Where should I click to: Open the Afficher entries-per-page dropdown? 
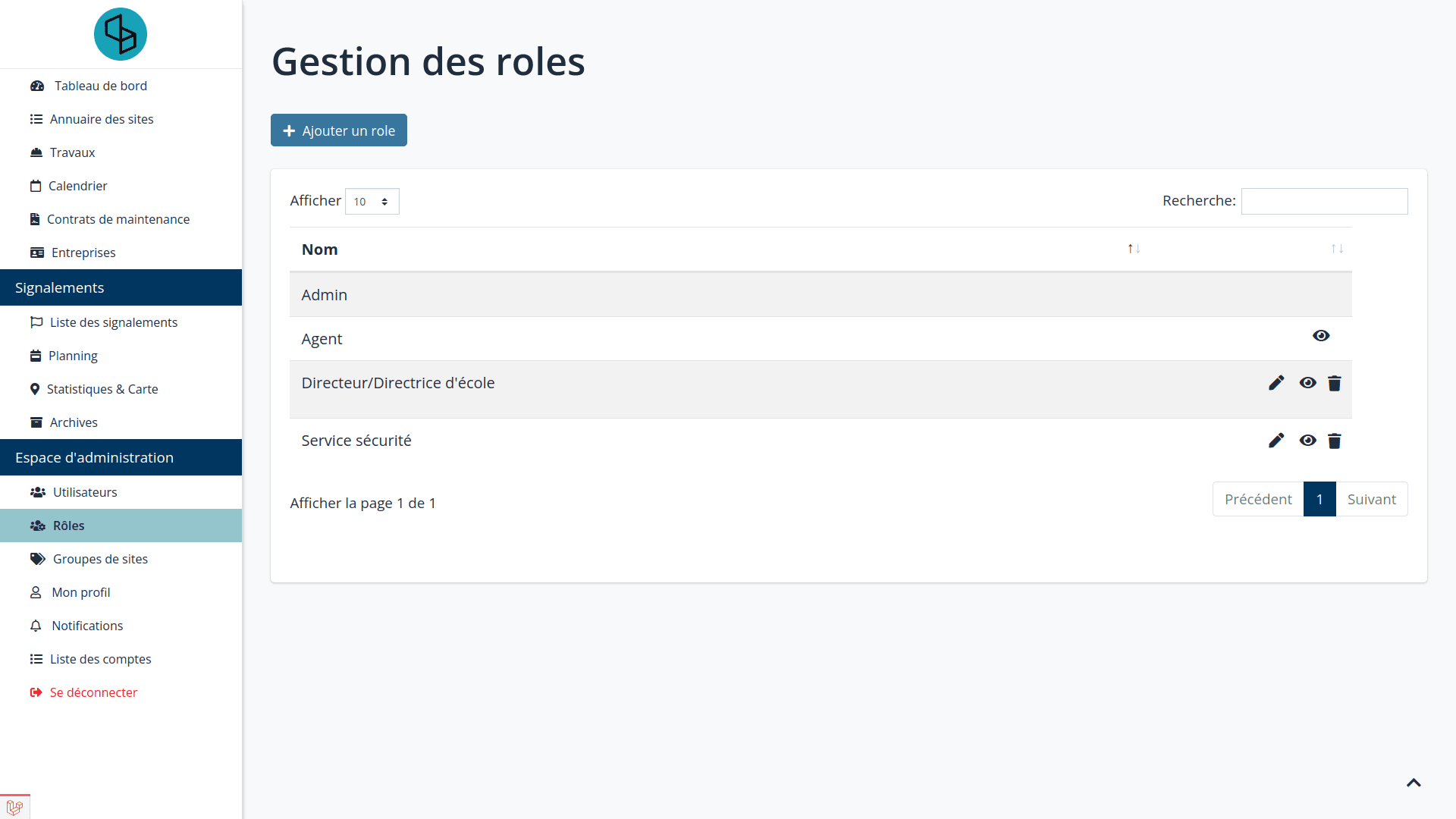[372, 201]
